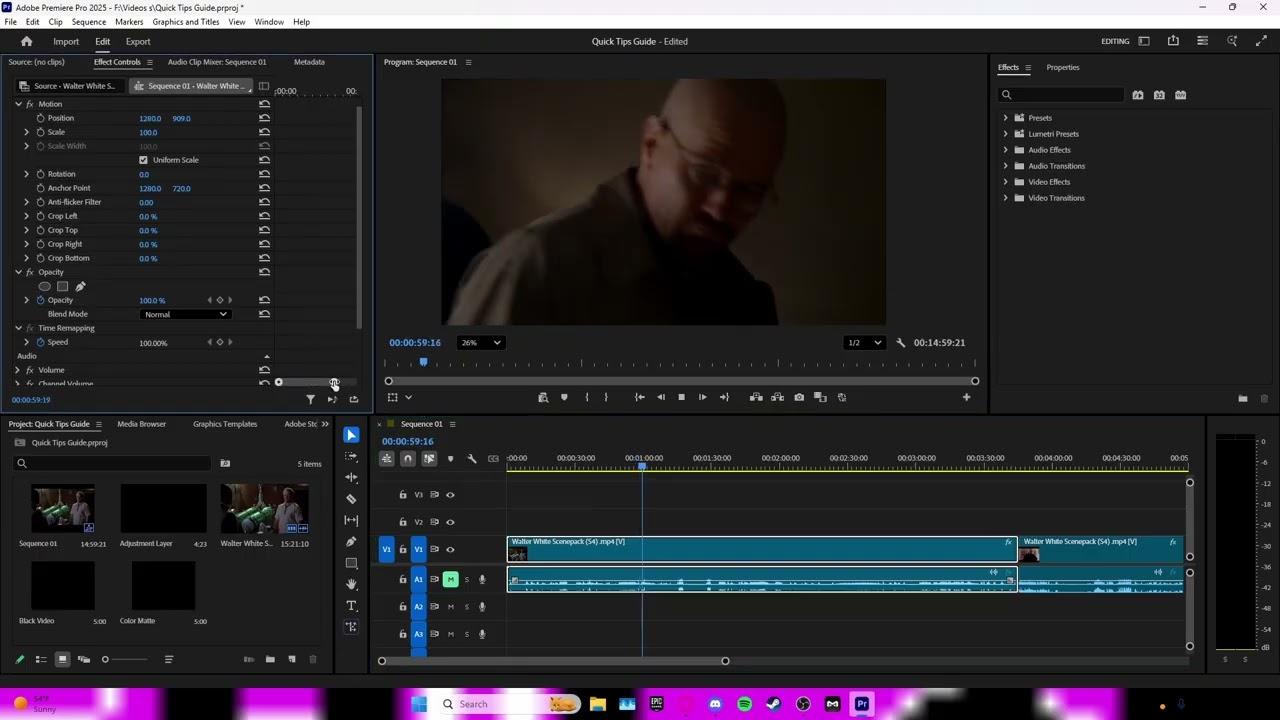Screen dimensions: 1280x720
Task: Select the Slip tool
Action: tap(351, 520)
